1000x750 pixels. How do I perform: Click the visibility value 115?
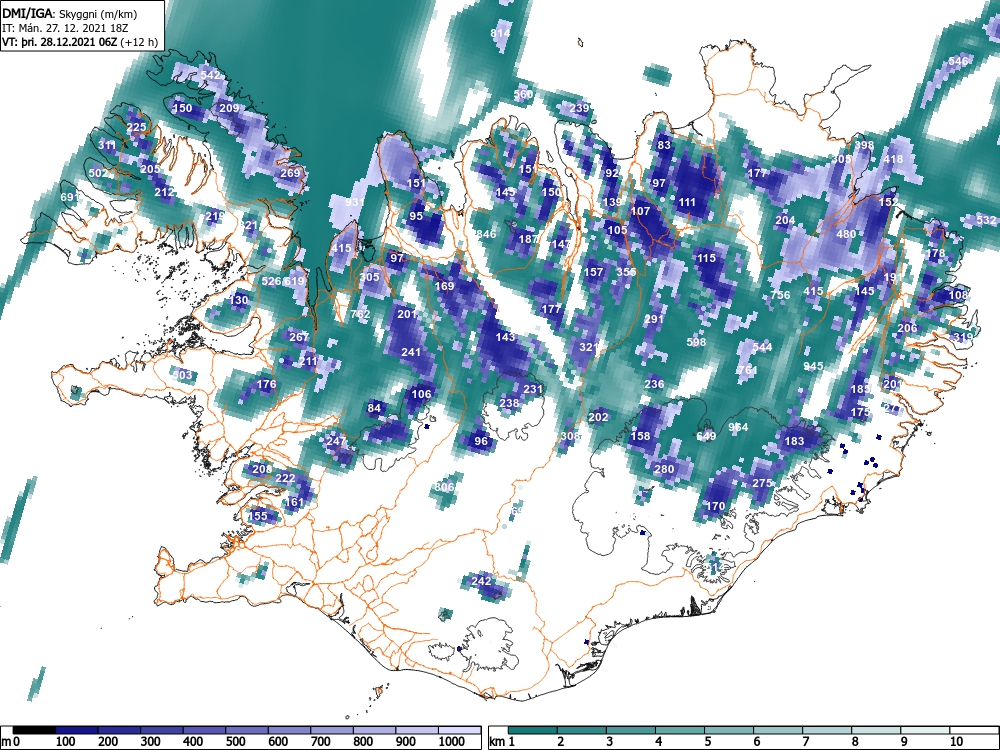[706, 258]
